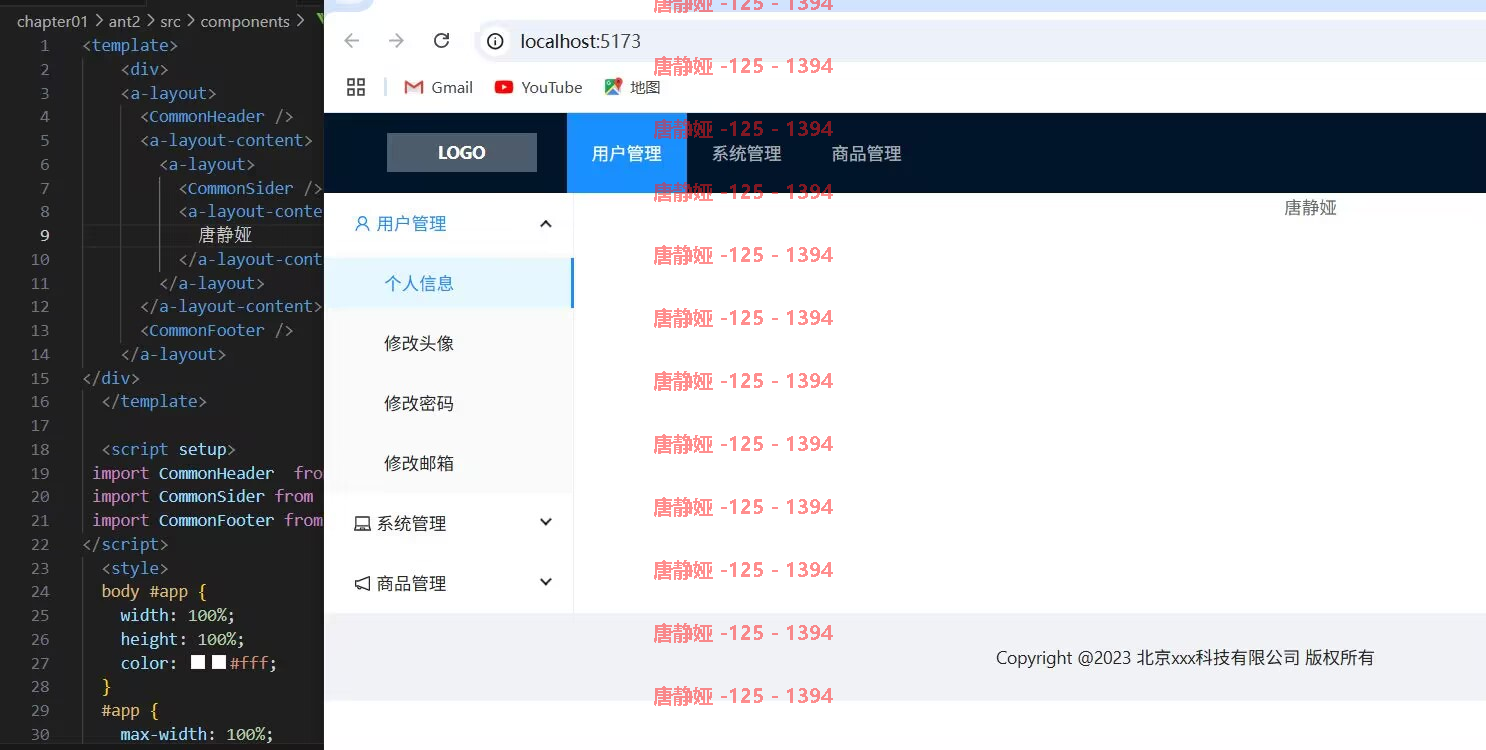
Task: Click 'max-width: 100%;' on line 30
Action: 197,734
